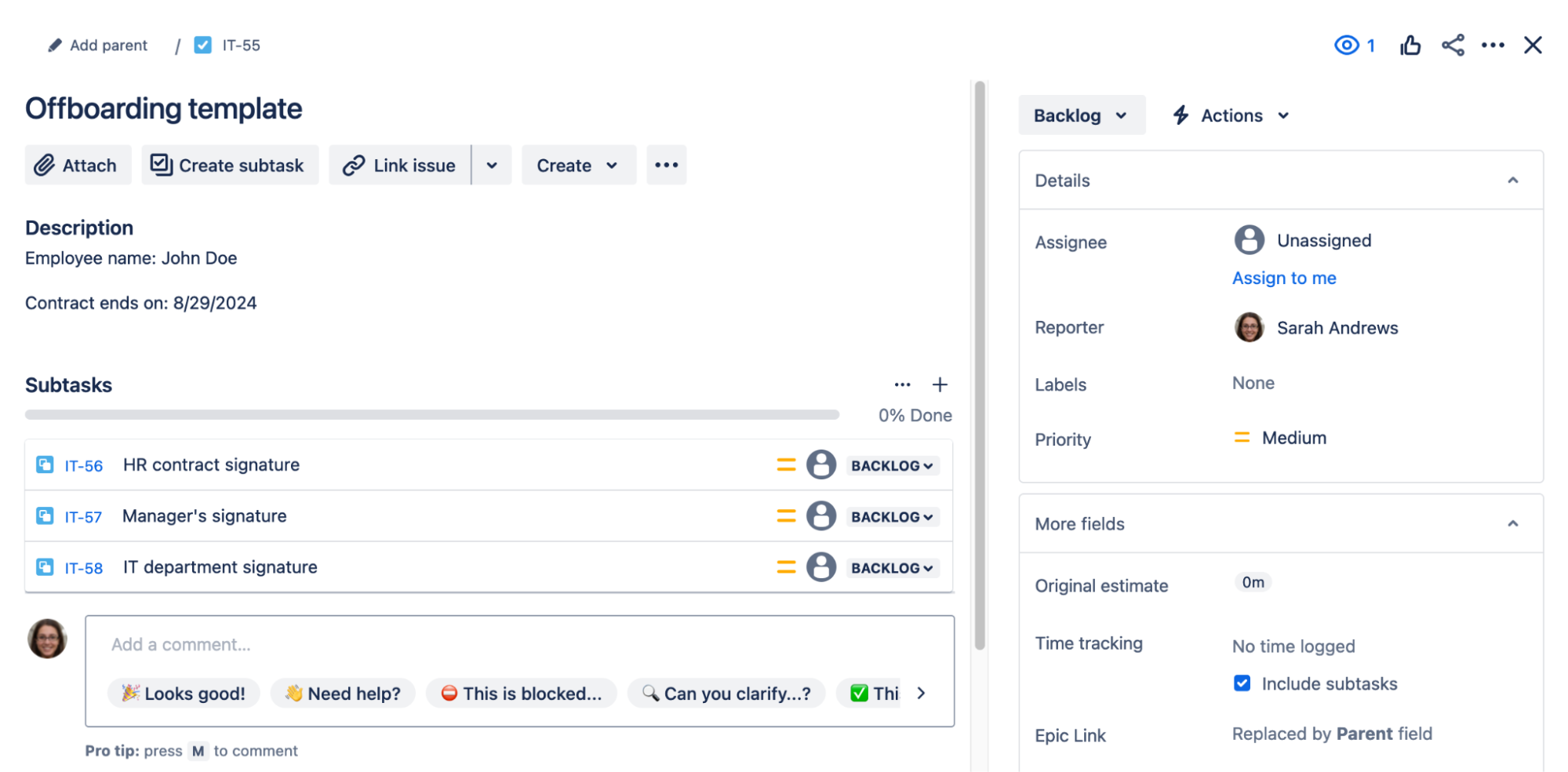The image size is (1568, 772).
Task: Open the Backlog status dropdown
Action: tap(1082, 115)
